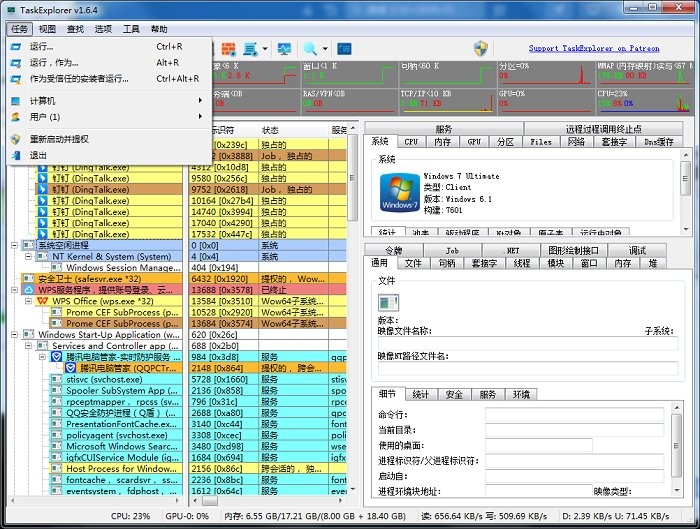Click the firewall brick wall toolbar icon
This screenshot has height=529, width=700.
pyautogui.click(x=228, y=48)
